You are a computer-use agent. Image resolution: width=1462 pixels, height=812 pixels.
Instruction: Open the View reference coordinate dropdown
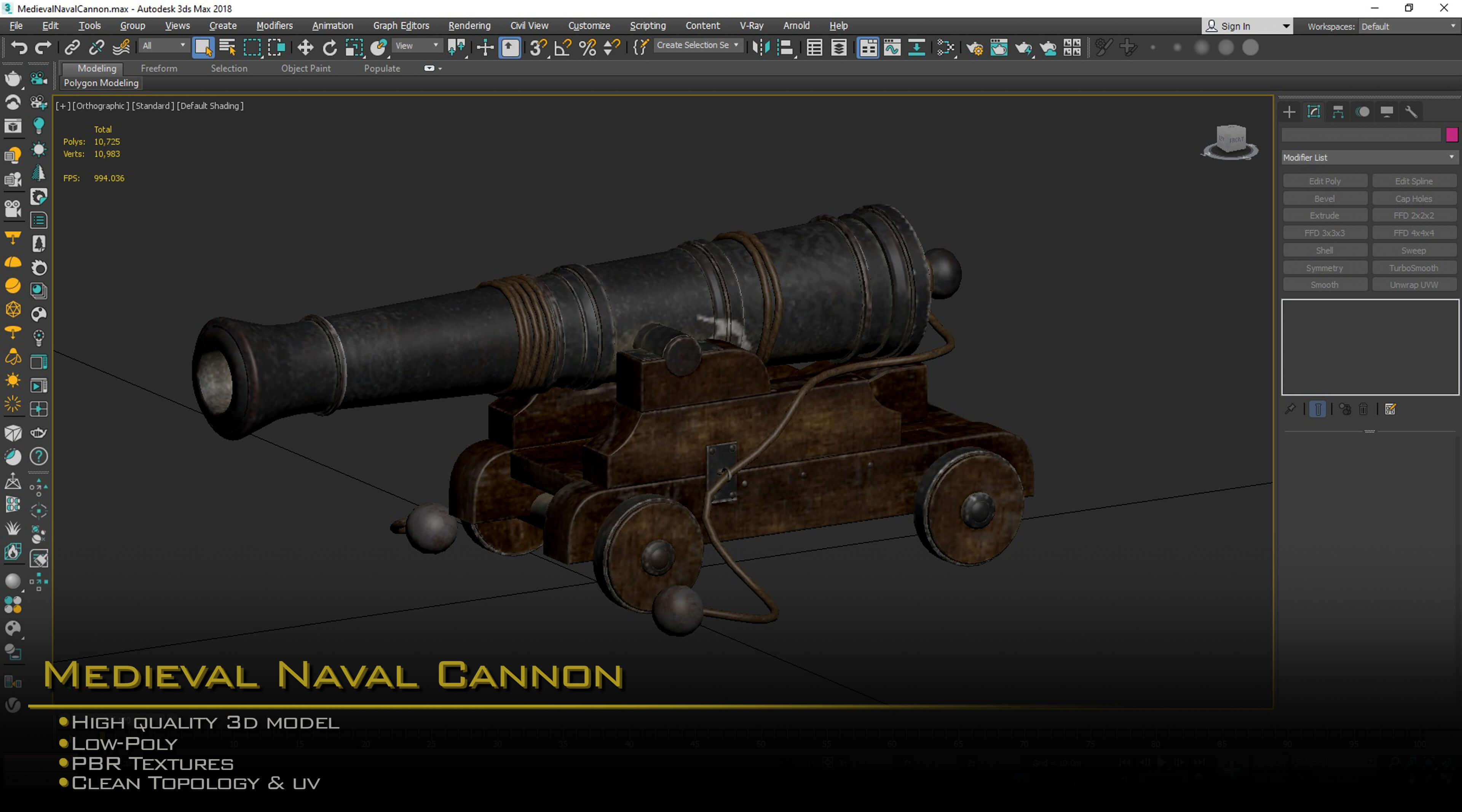[x=417, y=45]
